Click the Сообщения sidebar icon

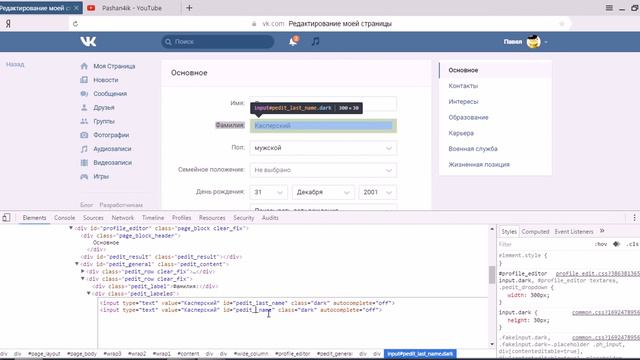point(84,93)
